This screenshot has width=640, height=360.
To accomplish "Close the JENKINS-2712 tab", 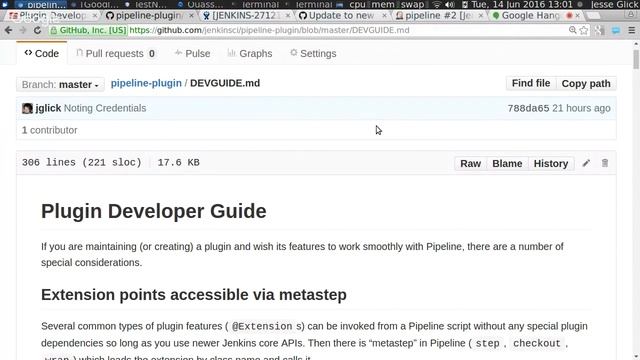I will (288, 16).
